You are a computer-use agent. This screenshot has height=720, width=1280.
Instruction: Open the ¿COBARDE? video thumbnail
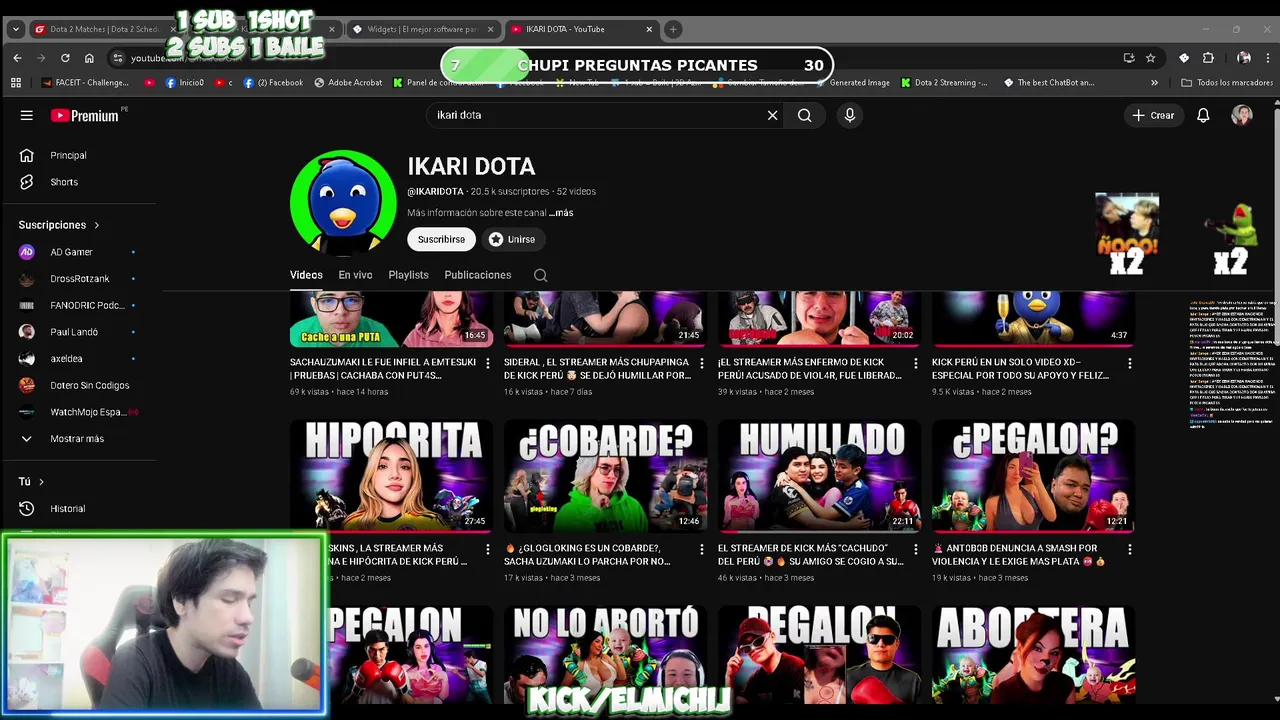(x=605, y=475)
